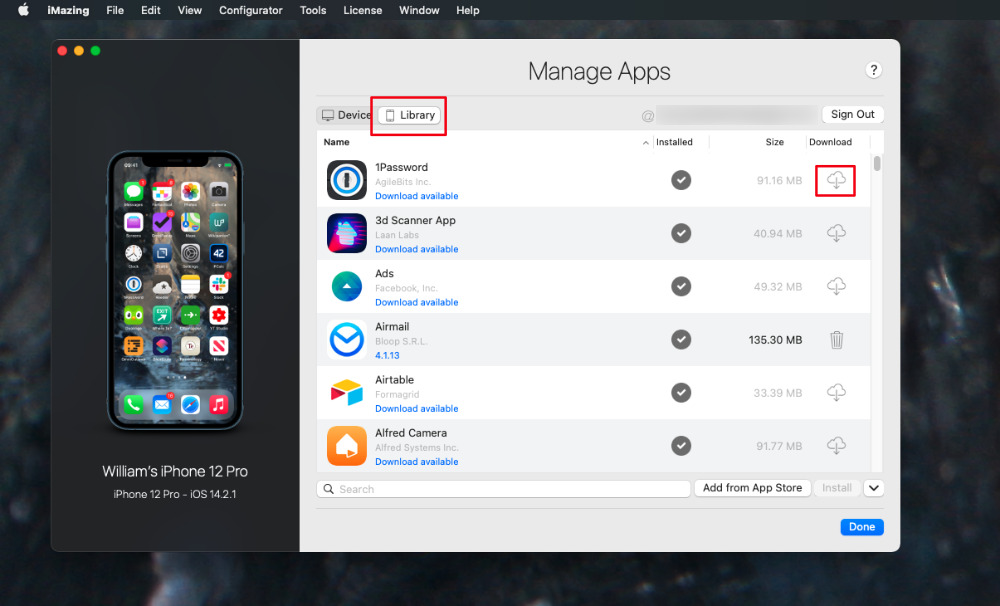Open the Edit menu

[x=151, y=10]
